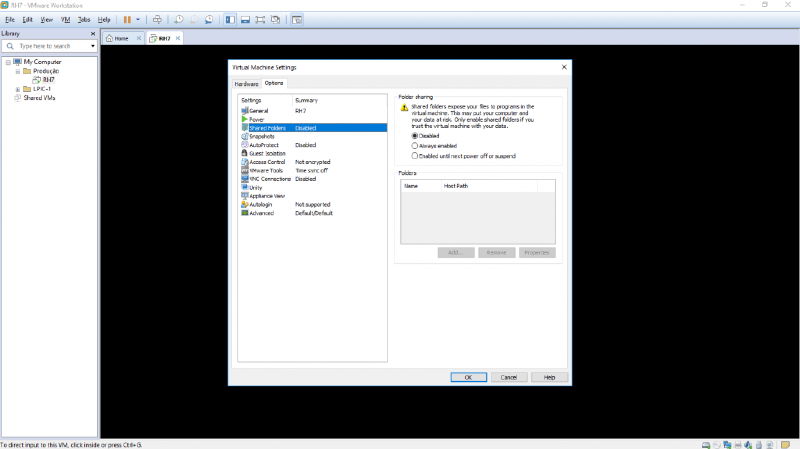Select VMware Tools in the settings list

[265, 170]
